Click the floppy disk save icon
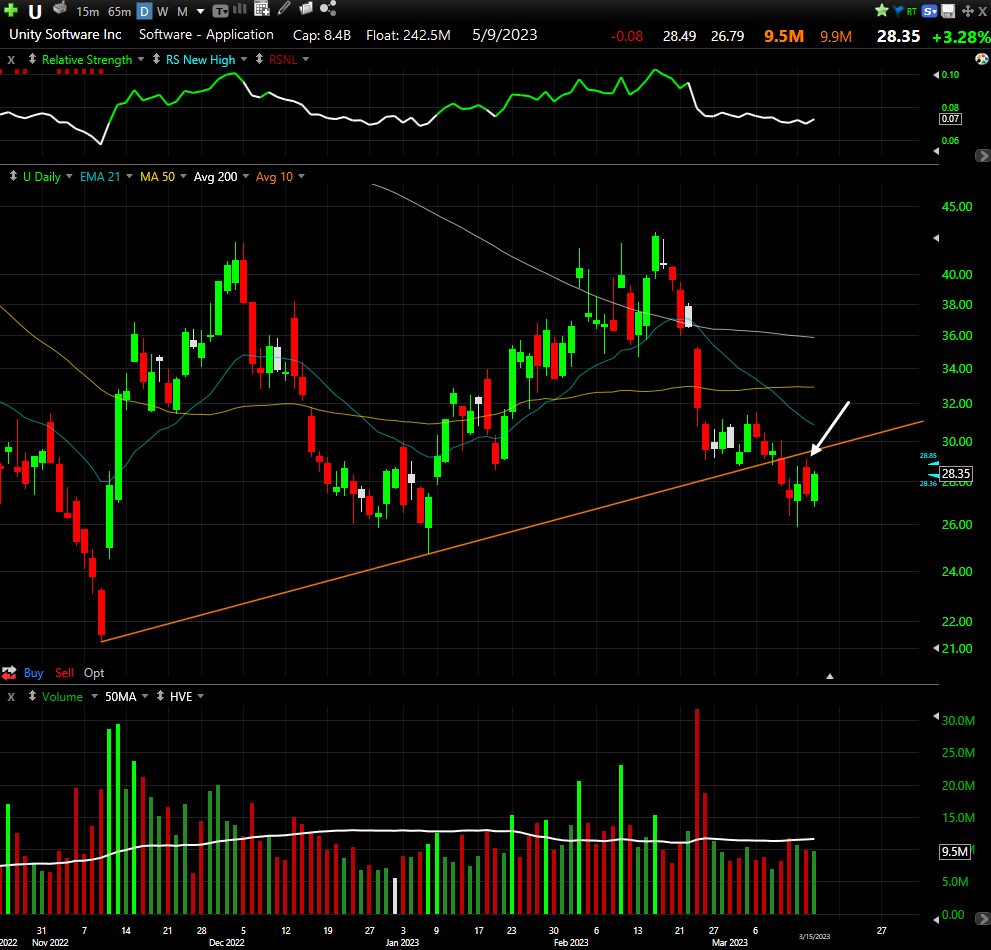991x950 pixels. pyautogui.click(x=948, y=11)
